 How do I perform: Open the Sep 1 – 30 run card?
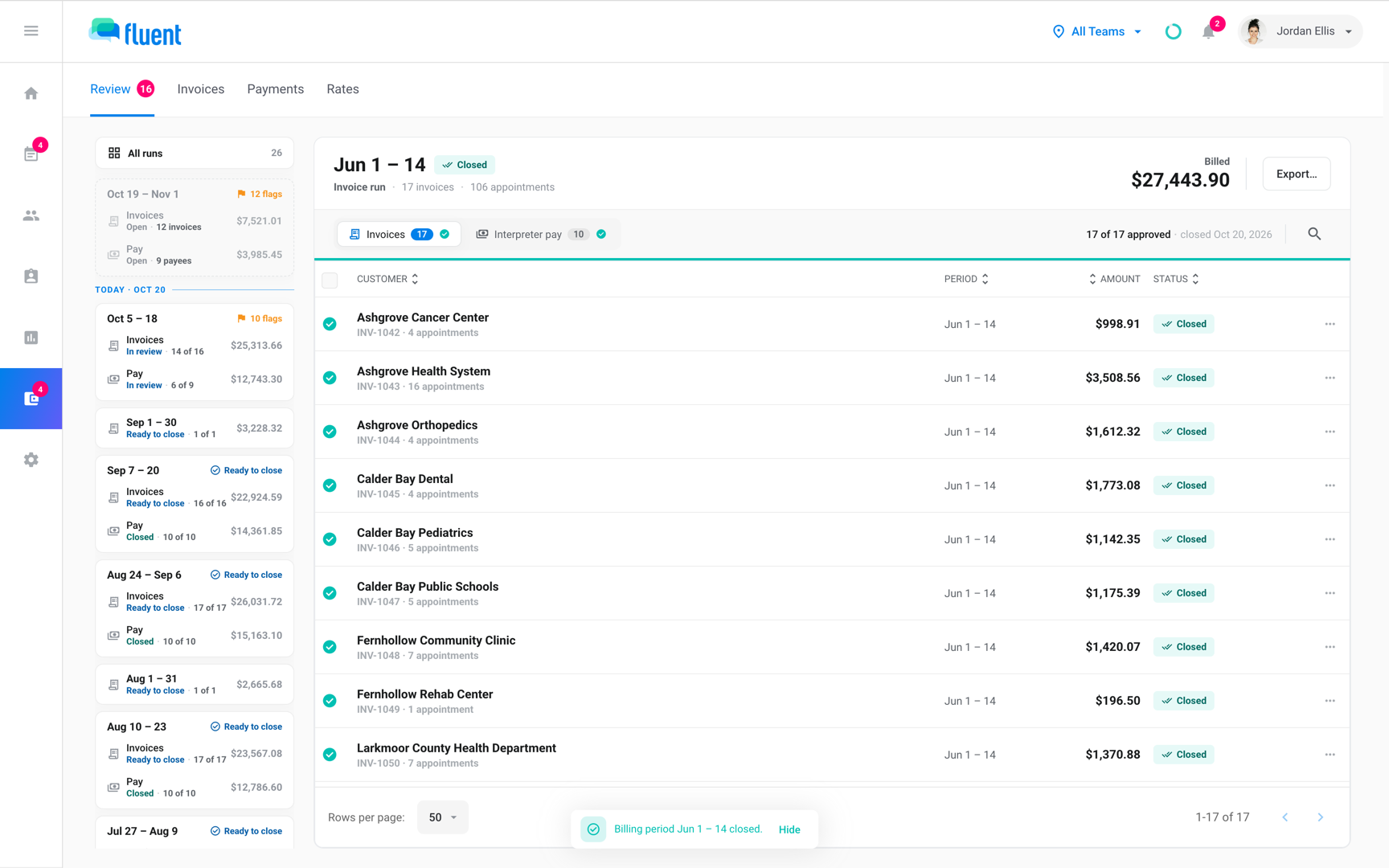point(195,428)
